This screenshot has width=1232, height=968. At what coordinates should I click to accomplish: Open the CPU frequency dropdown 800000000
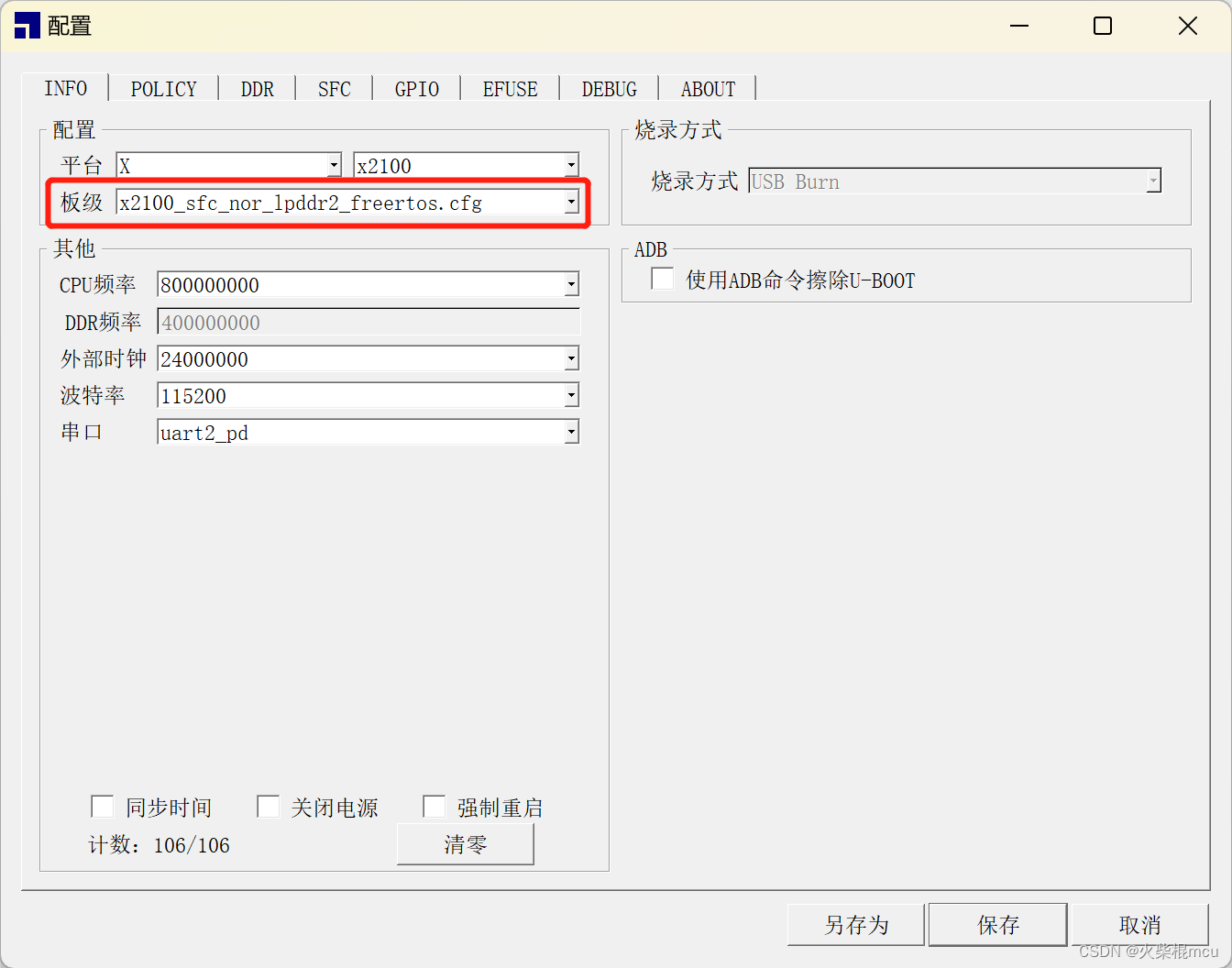tap(368, 285)
